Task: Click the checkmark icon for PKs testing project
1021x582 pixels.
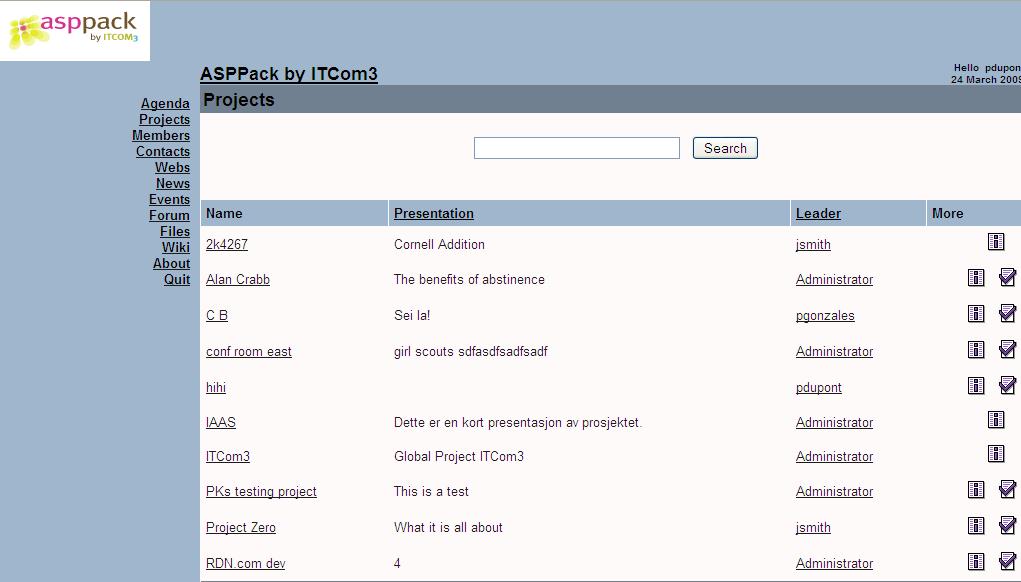Action: pyautogui.click(x=1007, y=489)
